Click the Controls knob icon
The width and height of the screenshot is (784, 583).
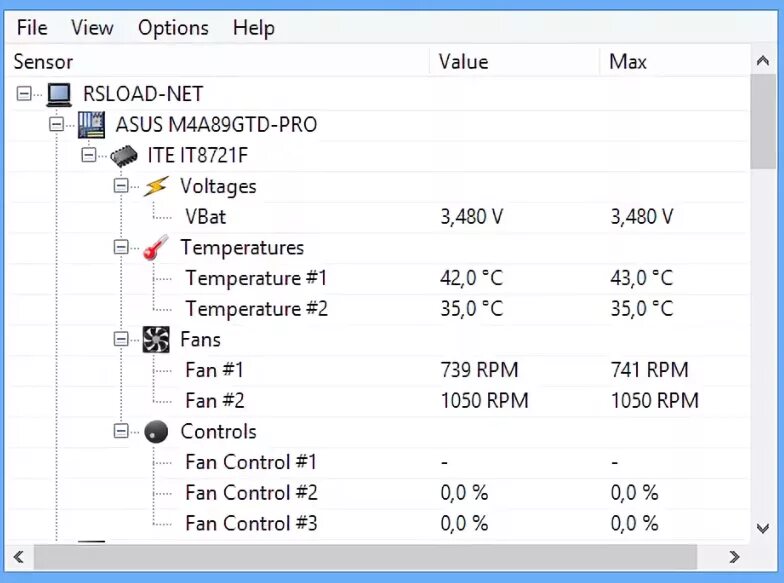click(x=156, y=431)
